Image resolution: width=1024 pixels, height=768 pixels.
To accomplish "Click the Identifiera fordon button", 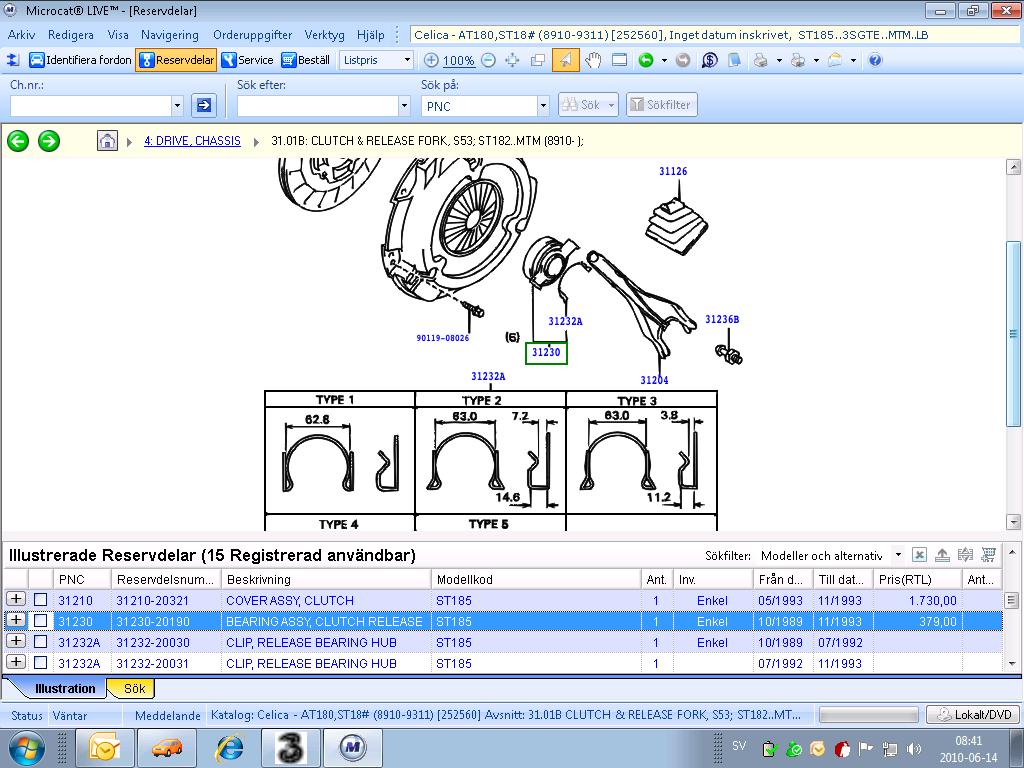I will pos(81,60).
